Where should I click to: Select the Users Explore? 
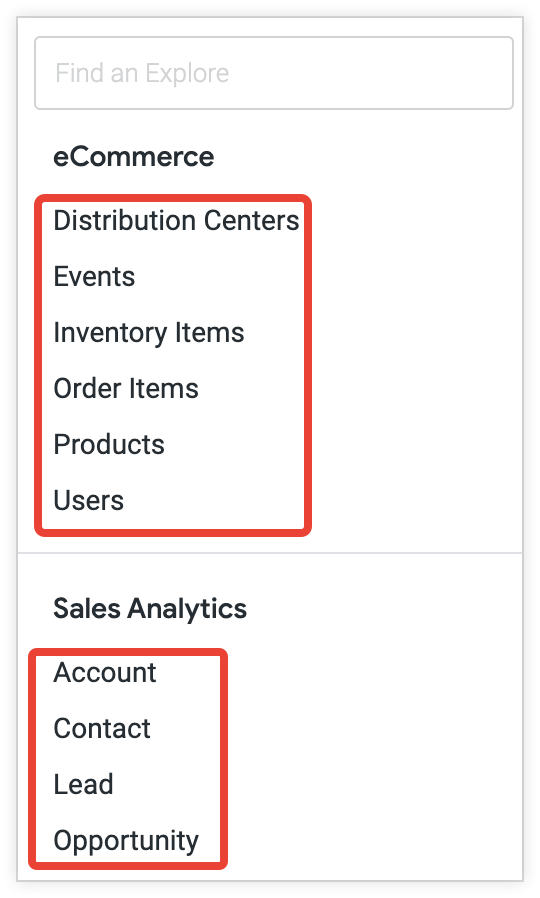(89, 501)
